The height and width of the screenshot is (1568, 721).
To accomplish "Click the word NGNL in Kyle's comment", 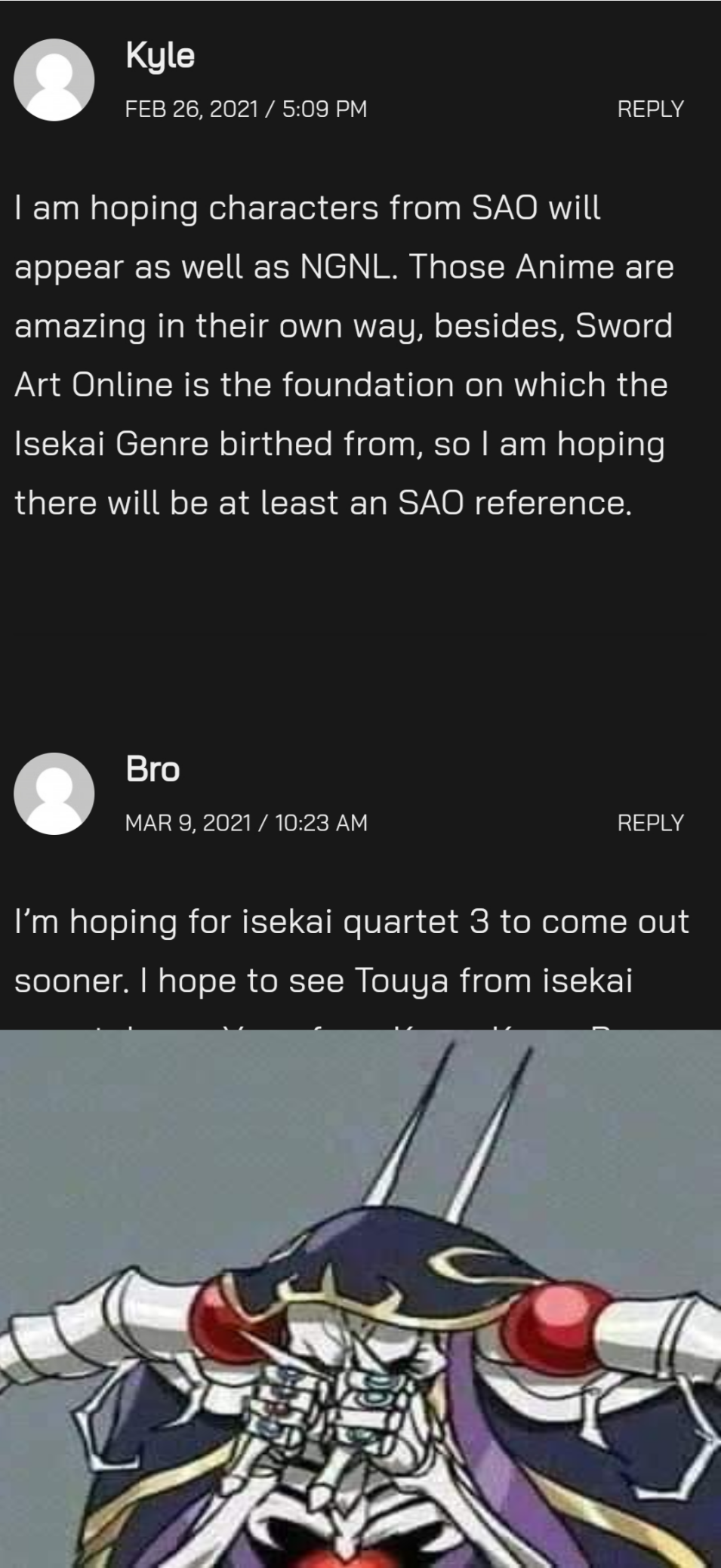I will 348,266.
